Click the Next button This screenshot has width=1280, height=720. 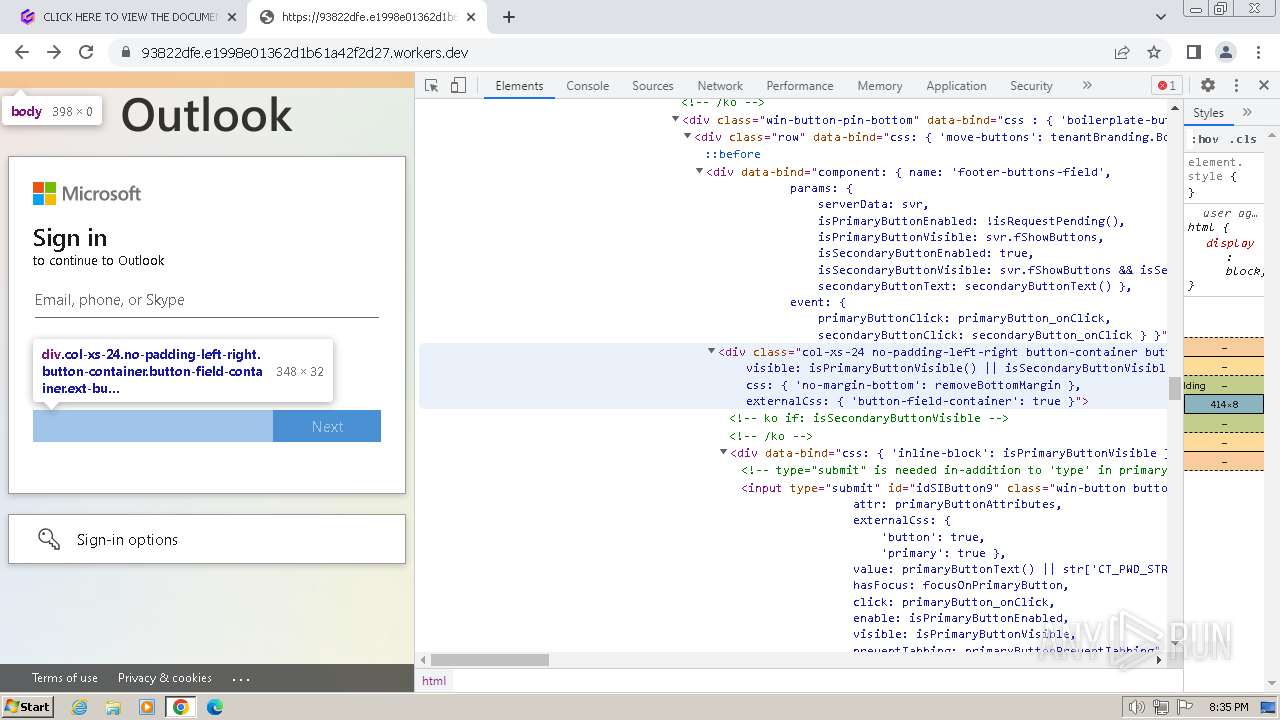(x=327, y=426)
